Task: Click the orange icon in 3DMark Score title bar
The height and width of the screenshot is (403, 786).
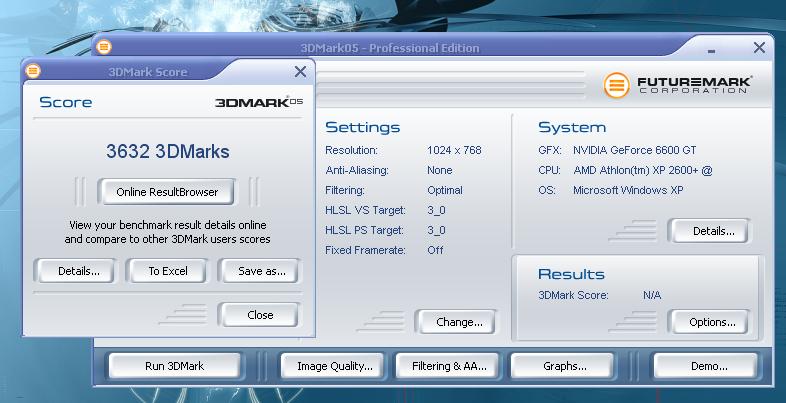Action: [33, 71]
